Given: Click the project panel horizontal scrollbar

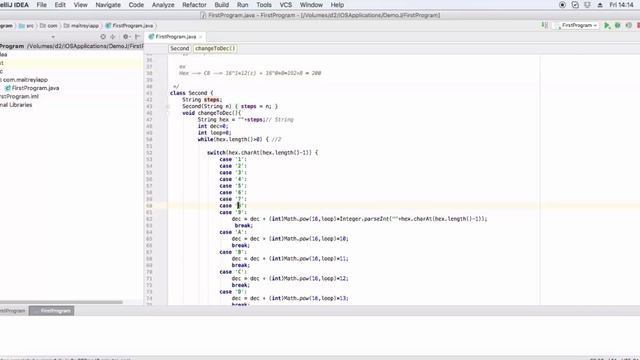Looking at the screenshot, I should click(x=61, y=302).
